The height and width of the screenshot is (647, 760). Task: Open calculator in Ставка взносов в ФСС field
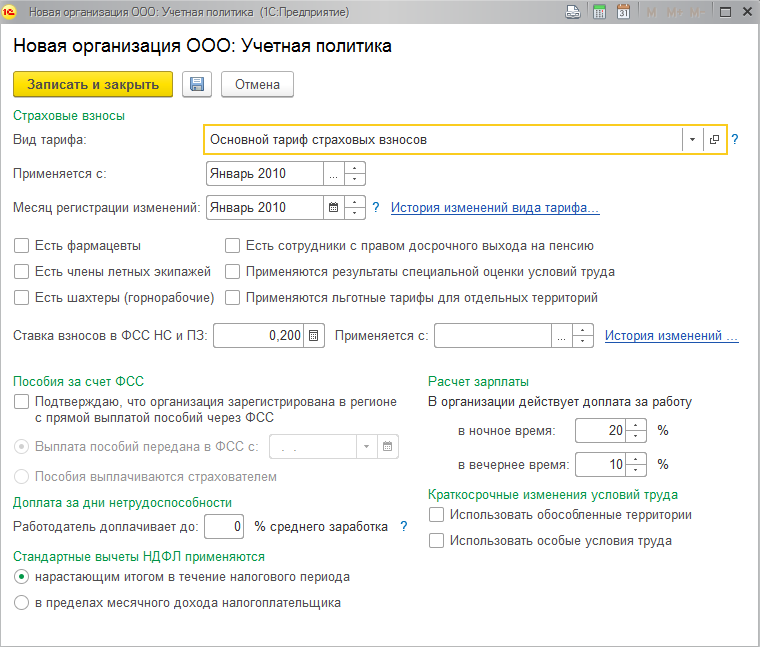pos(314,336)
